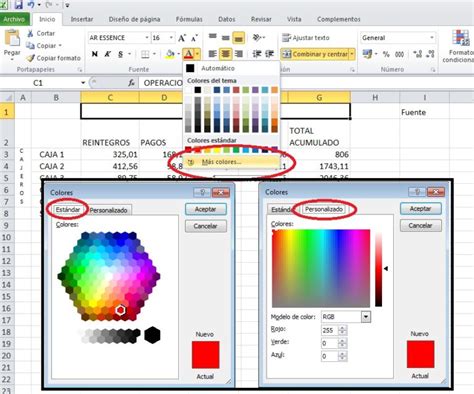Click the increase decimals icon

(x=417, y=54)
